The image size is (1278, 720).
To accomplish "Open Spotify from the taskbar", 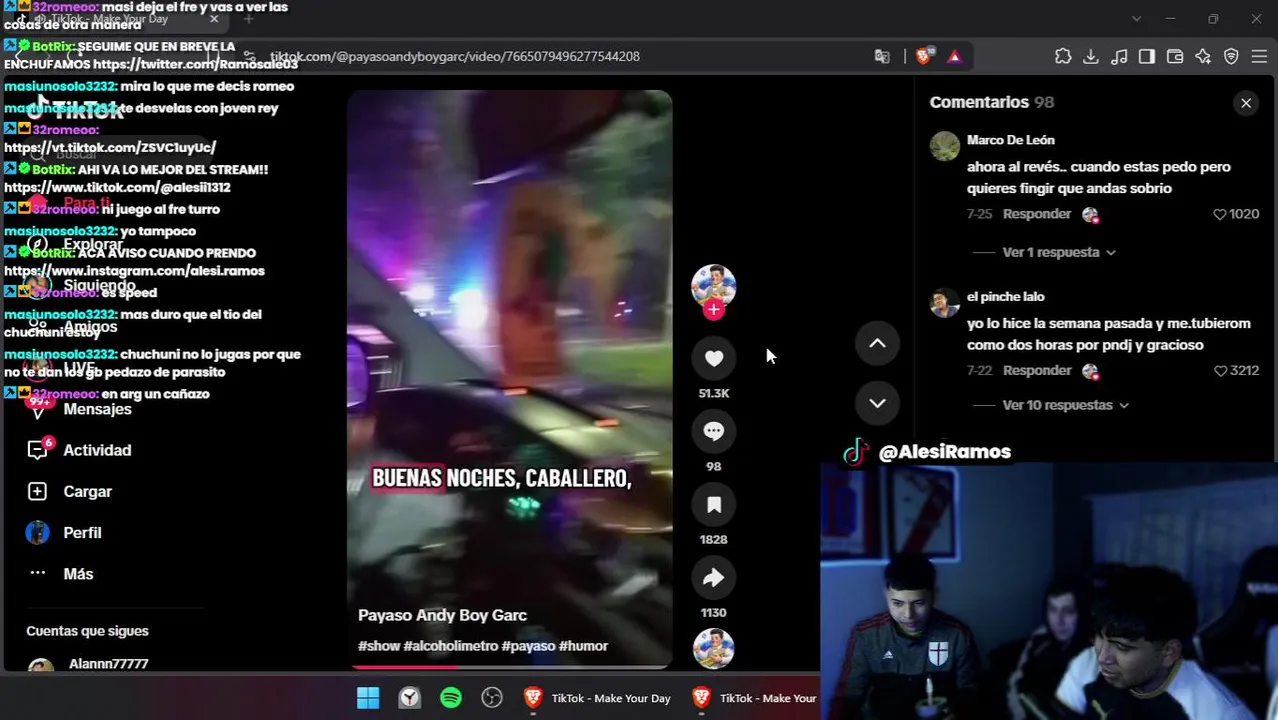I will tap(451, 698).
